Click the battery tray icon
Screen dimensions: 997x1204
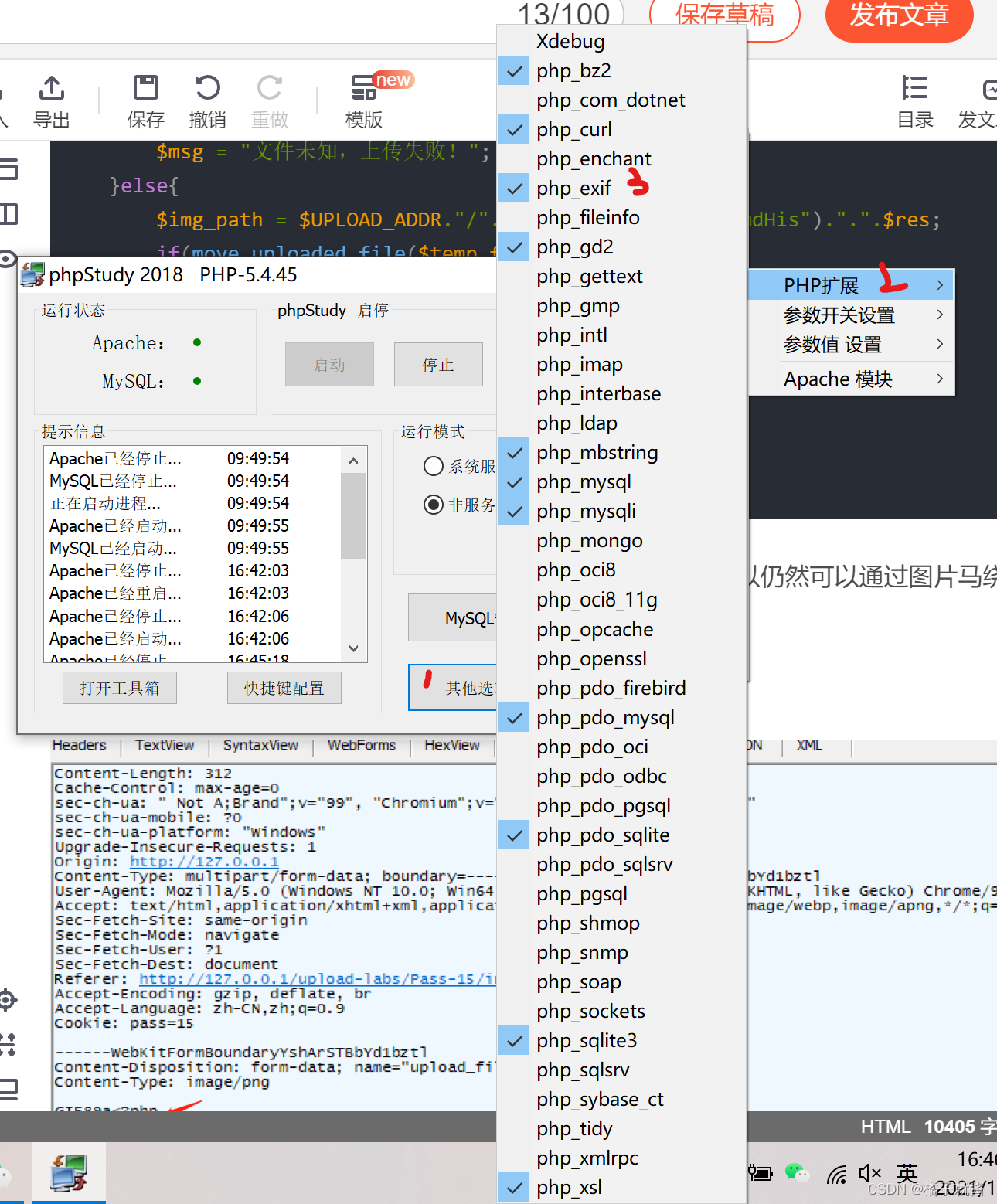click(x=761, y=1173)
